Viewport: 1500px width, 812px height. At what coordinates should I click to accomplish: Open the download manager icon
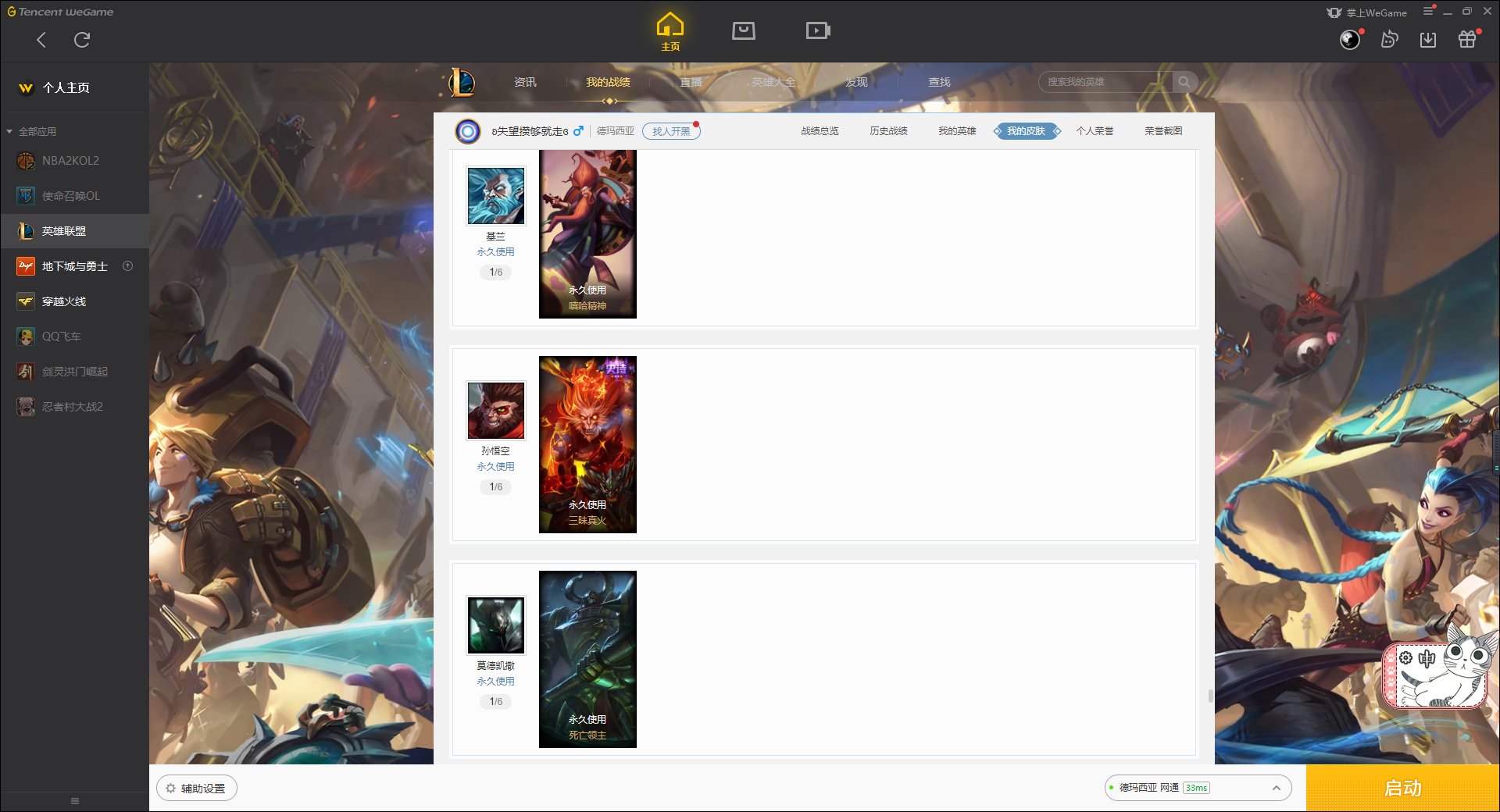[1428, 40]
